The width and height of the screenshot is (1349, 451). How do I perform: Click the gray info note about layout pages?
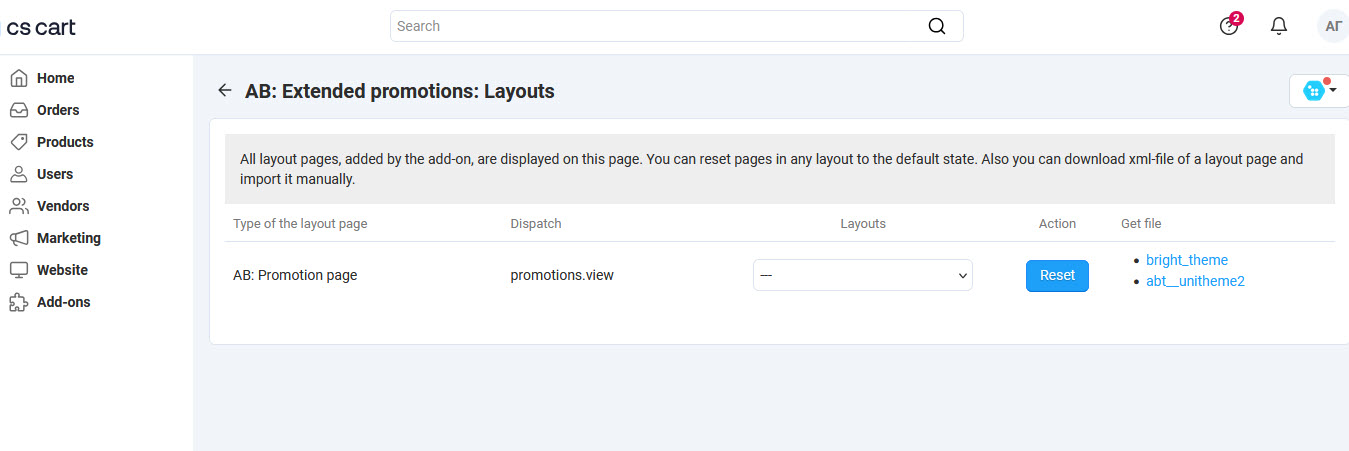(780, 169)
